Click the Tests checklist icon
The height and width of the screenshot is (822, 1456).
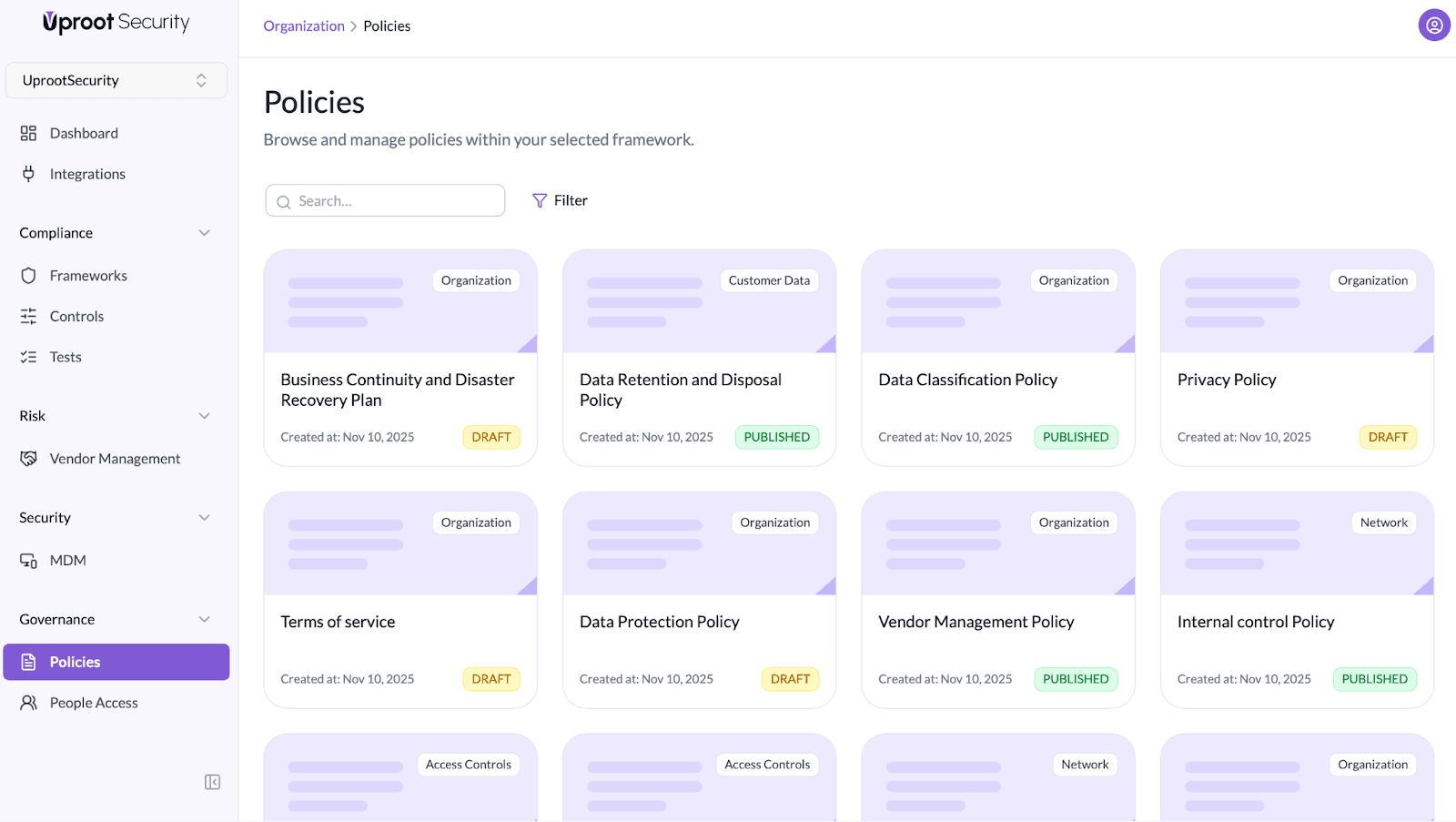click(x=28, y=358)
